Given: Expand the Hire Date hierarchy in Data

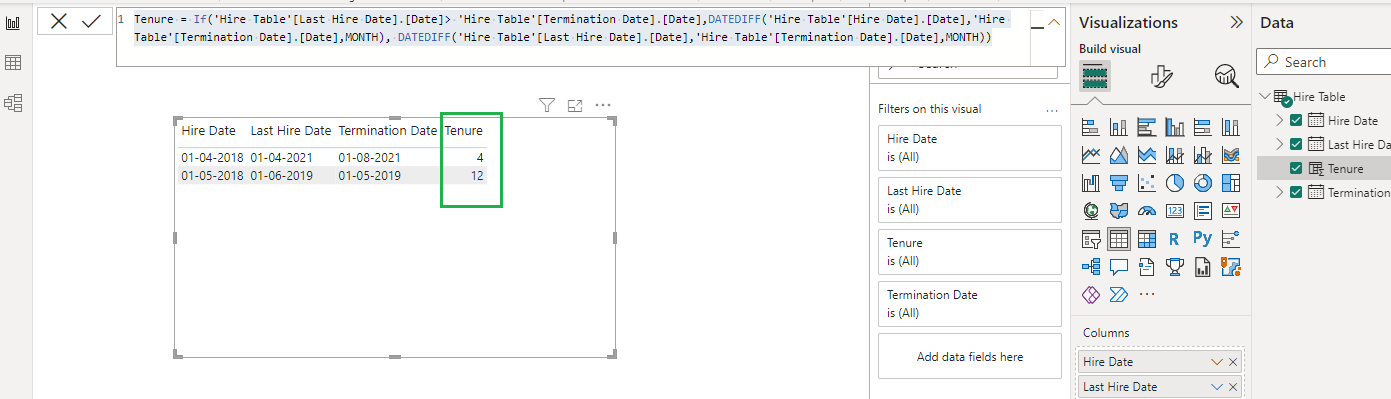Looking at the screenshot, I should click(1280, 120).
